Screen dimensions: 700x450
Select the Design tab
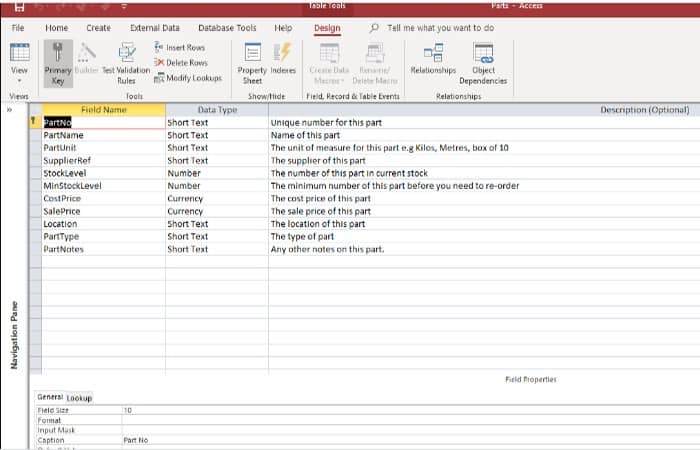coord(327,28)
